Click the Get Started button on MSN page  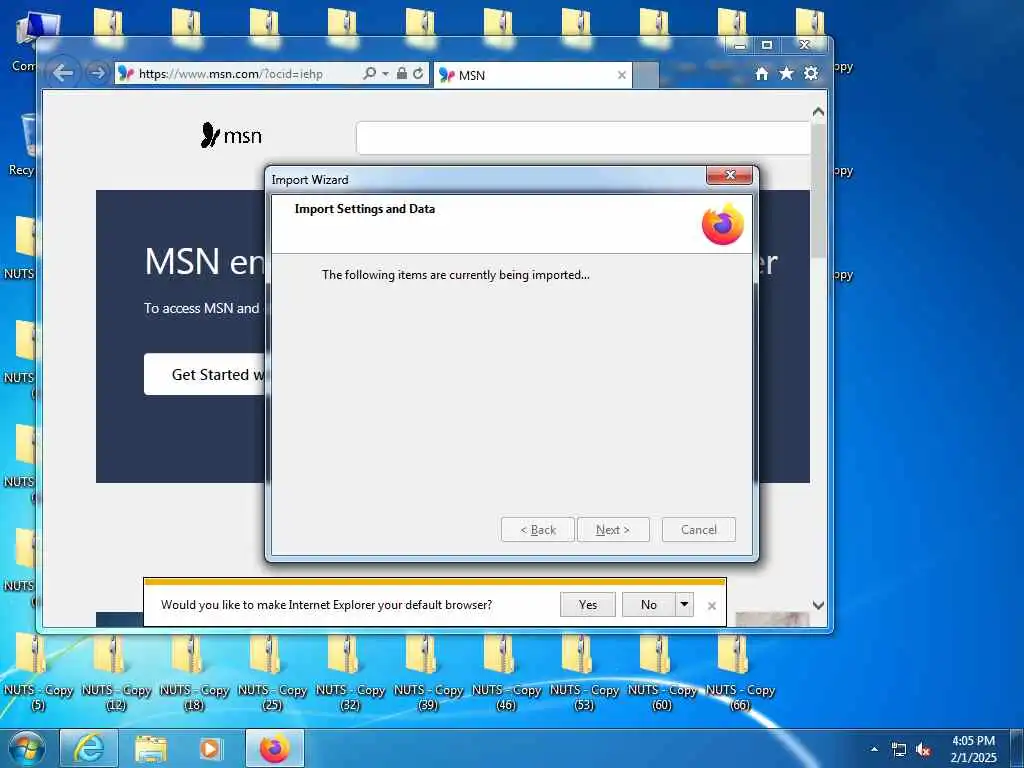point(204,374)
